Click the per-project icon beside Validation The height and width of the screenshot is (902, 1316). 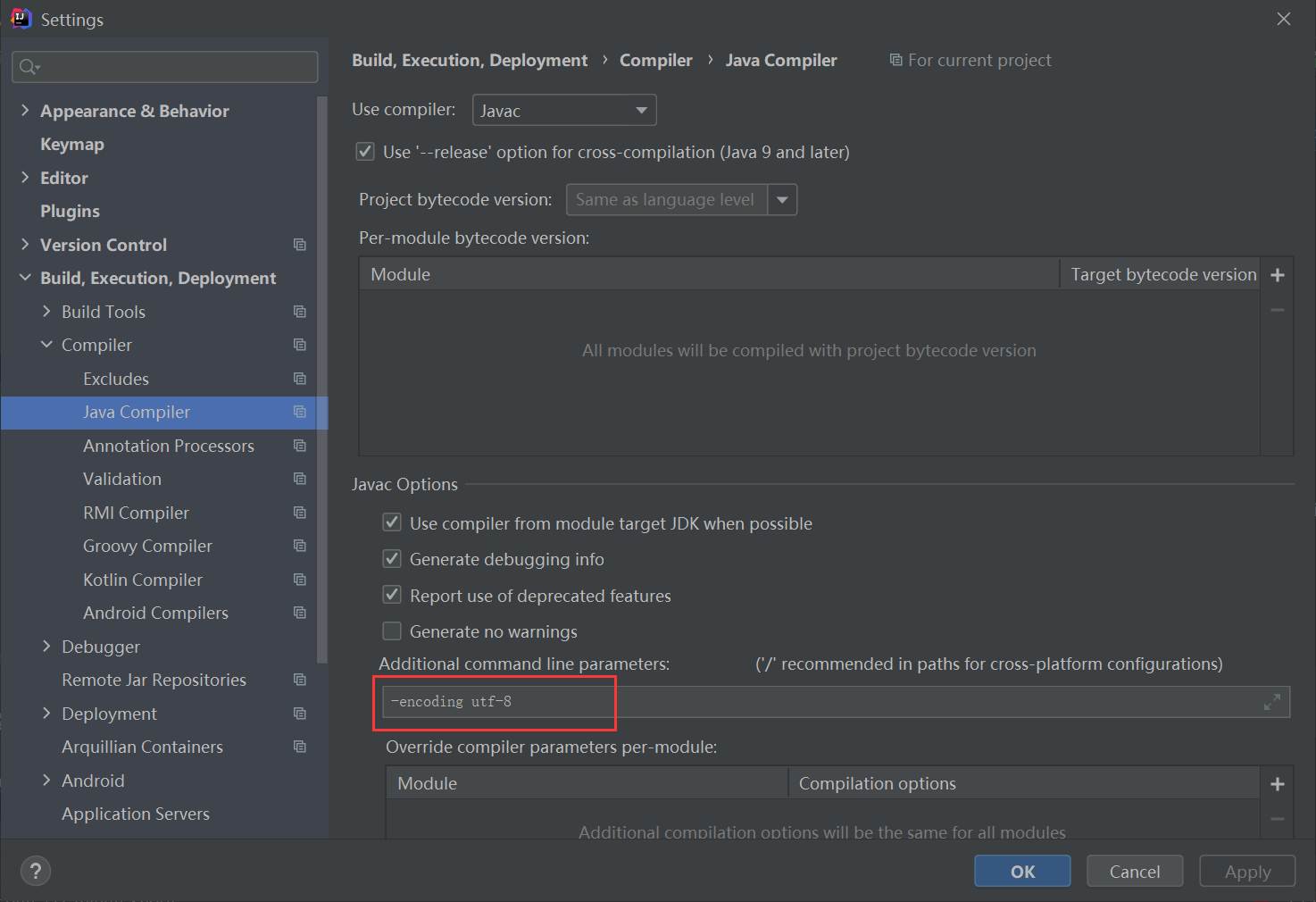[x=300, y=479]
